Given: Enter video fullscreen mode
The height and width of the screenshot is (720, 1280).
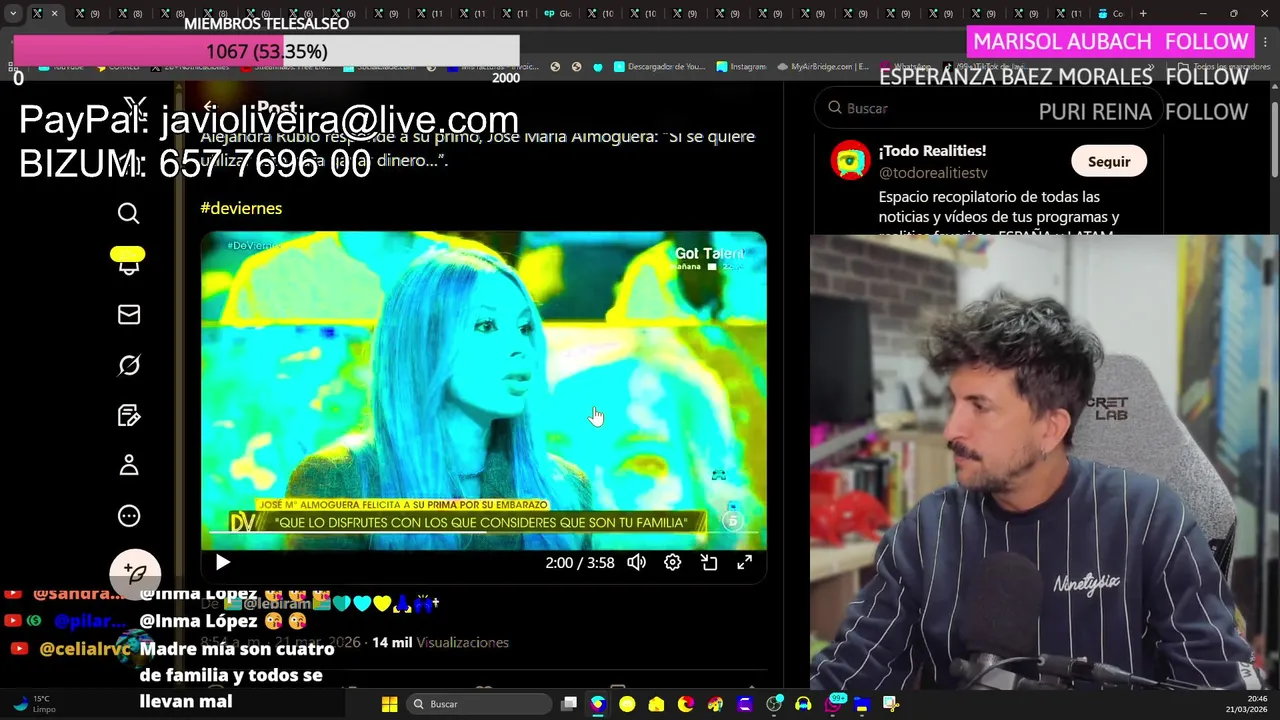Looking at the screenshot, I should pyautogui.click(x=744, y=563).
